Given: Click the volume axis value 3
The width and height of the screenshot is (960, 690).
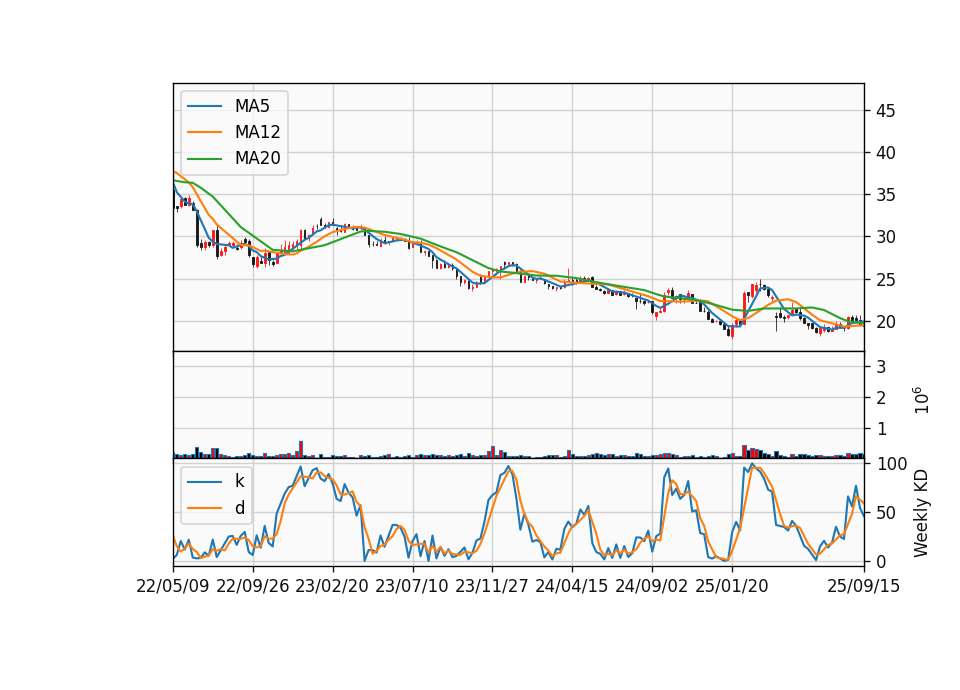Looking at the screenshot, I should (x=882, y=367).
